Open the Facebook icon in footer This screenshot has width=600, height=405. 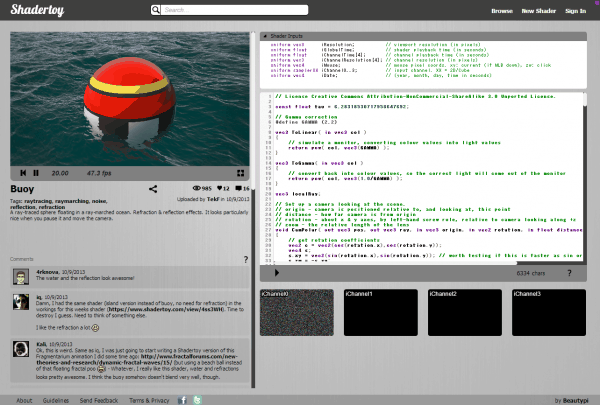pos(182,400)
